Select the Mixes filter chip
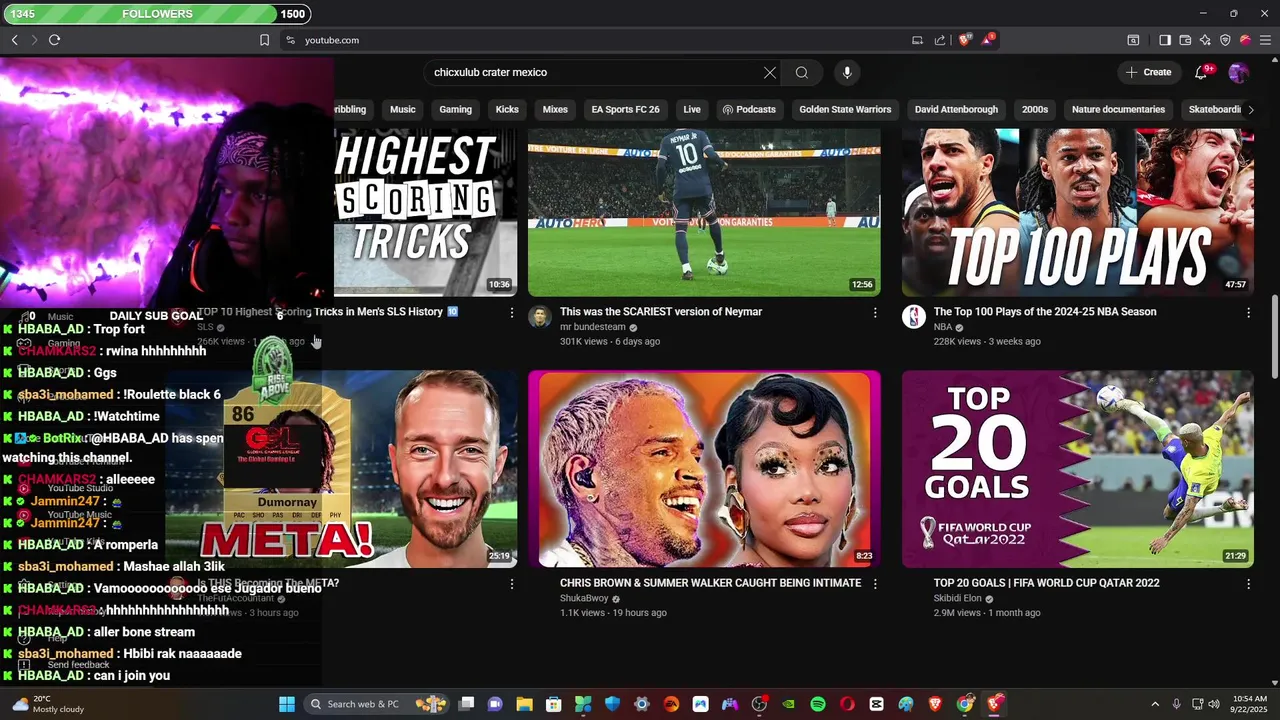Viewport: 1280px width, 720px height. click(555, 109)
